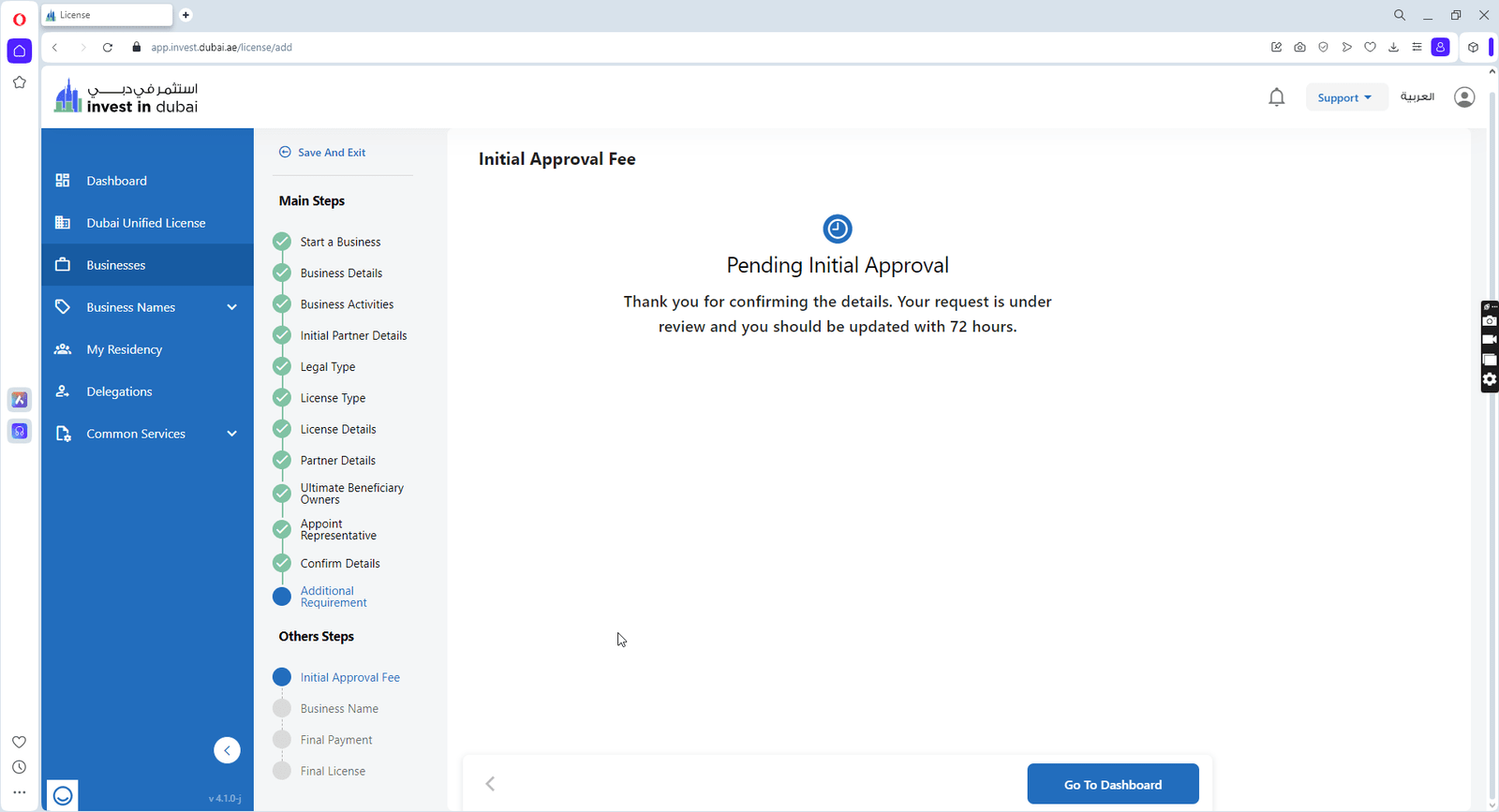Expand the Common Services submenu arrow
The height and width of the screenshot is (812, 1499).
tap(231, 434)
